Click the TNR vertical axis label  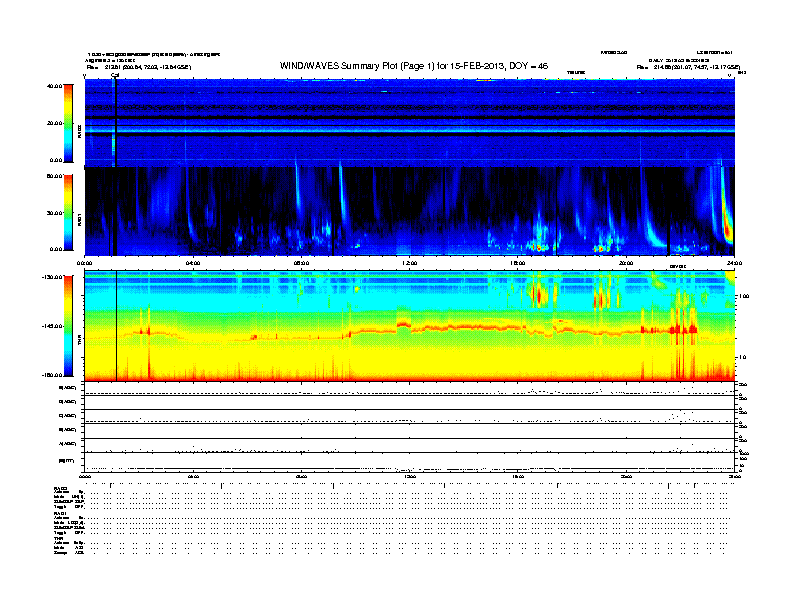click(79, 342)
